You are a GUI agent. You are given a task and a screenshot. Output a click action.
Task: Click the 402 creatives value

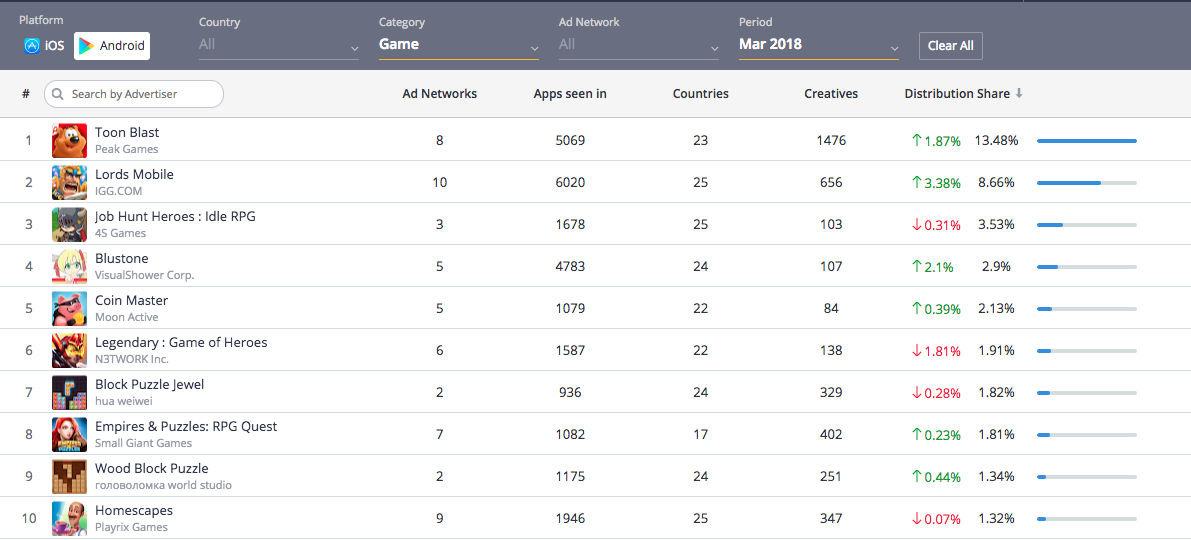(831, 435)
